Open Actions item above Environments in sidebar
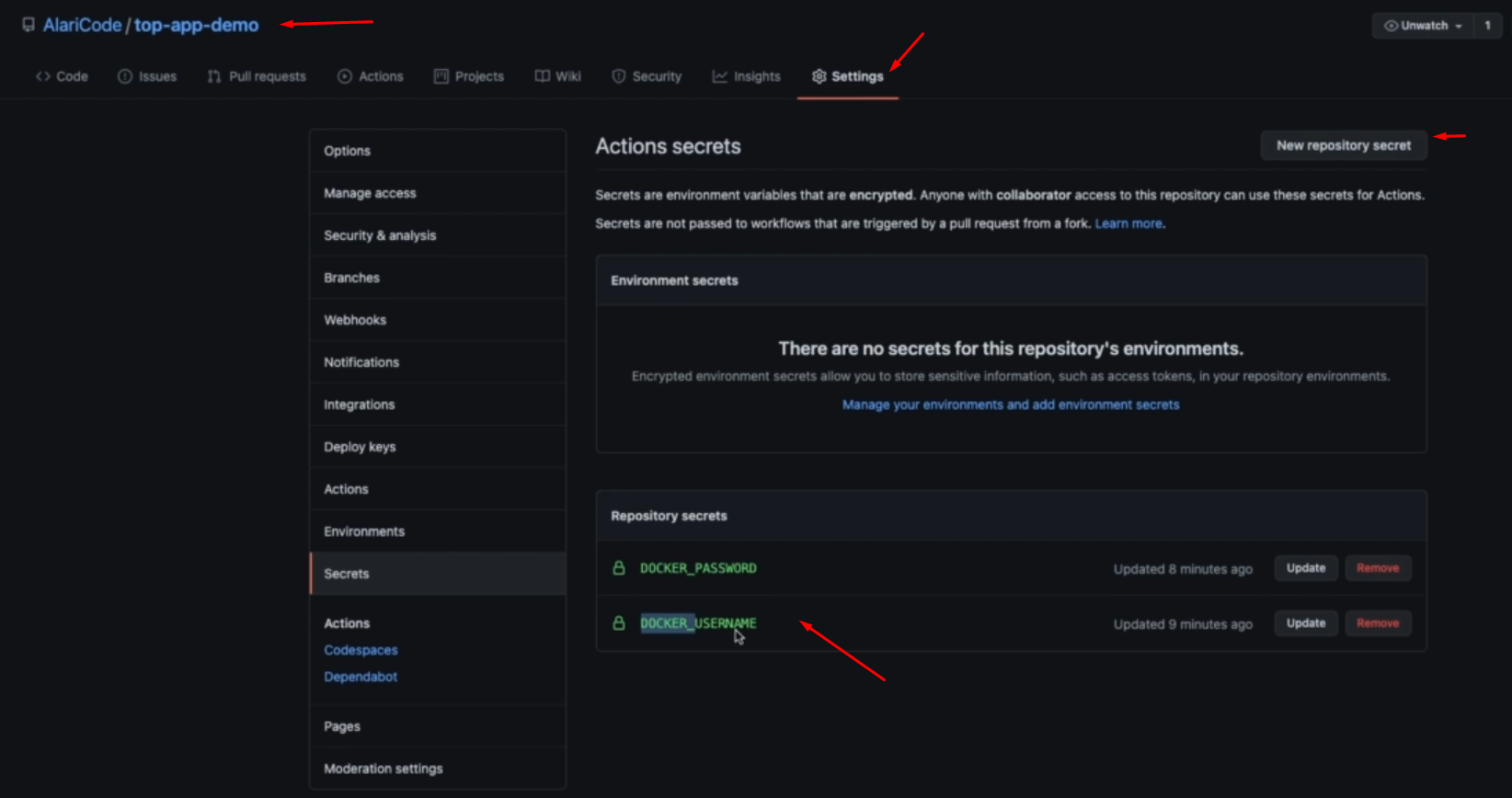This screenshot has height=798, width=1512. tap(438, 489)
